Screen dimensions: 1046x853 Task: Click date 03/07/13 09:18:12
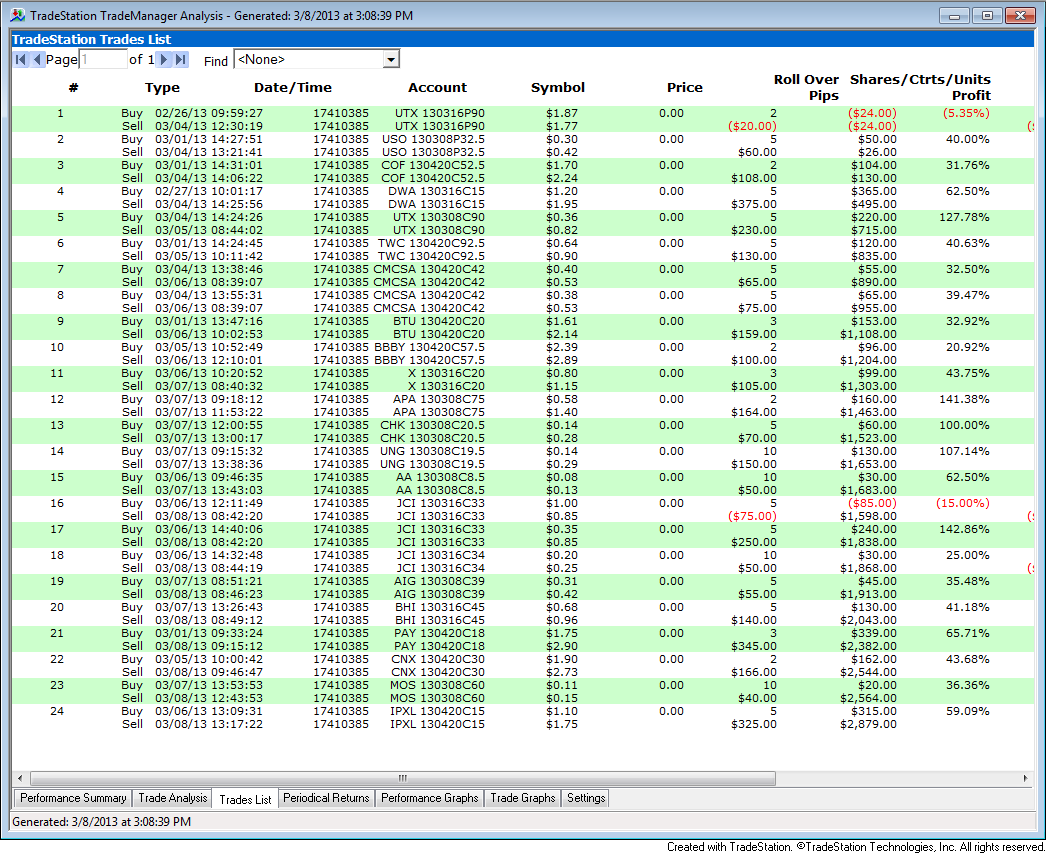pyautogui.click(x=209, y=399)
